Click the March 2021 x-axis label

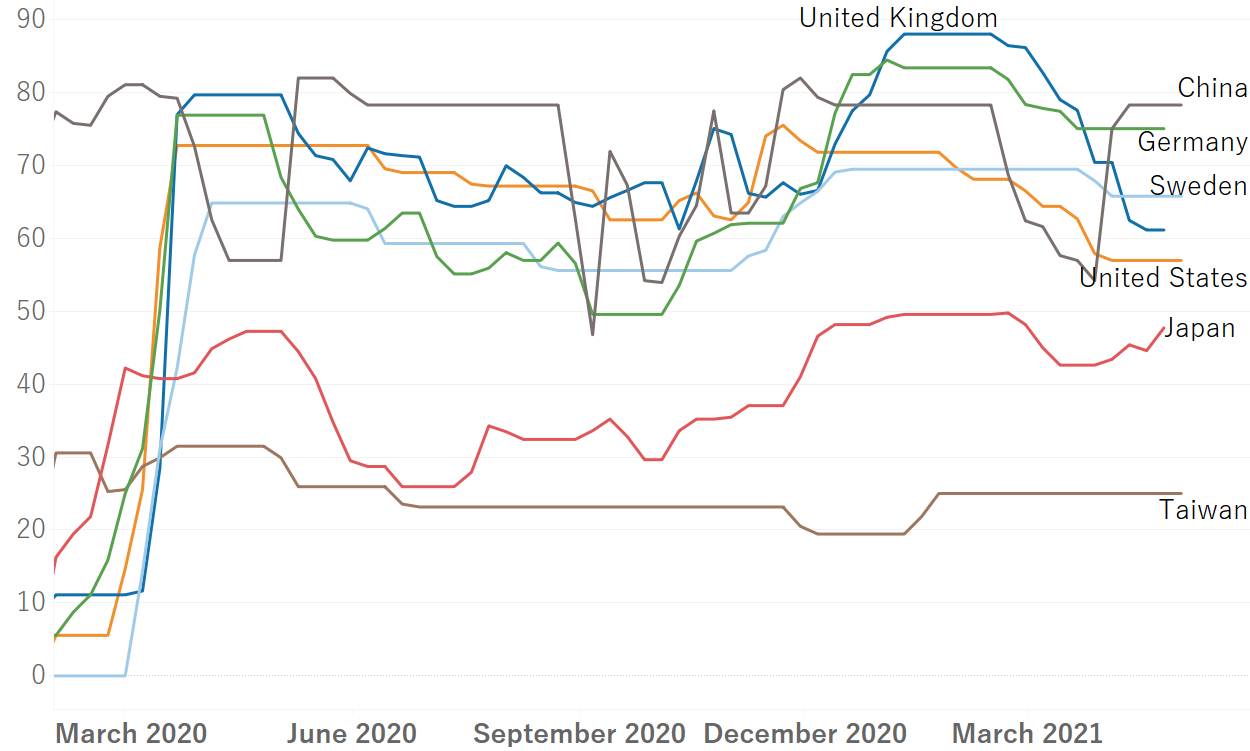pos(1027,733)
